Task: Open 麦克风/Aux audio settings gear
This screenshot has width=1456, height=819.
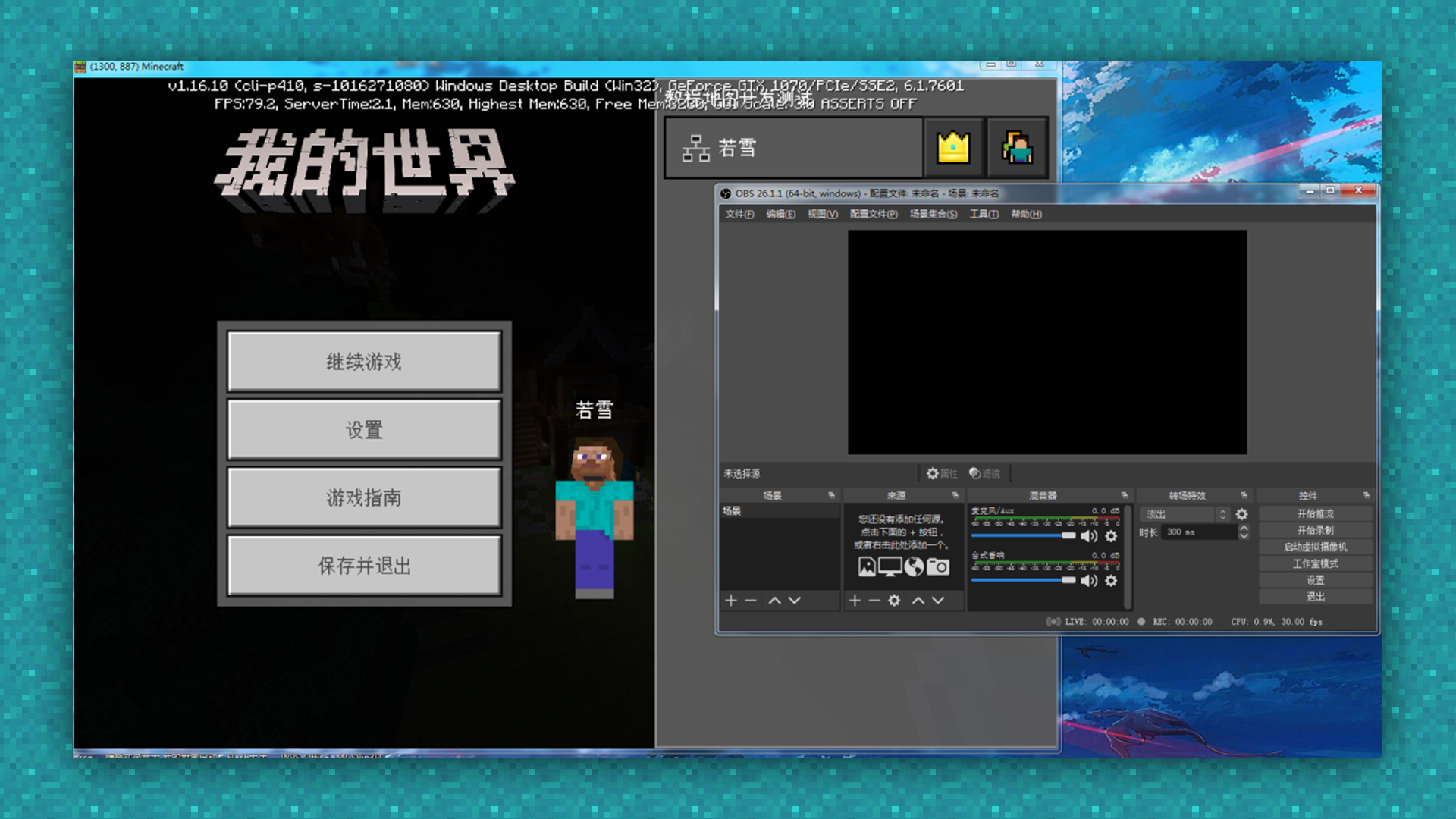Action: tap(1111, 536)
